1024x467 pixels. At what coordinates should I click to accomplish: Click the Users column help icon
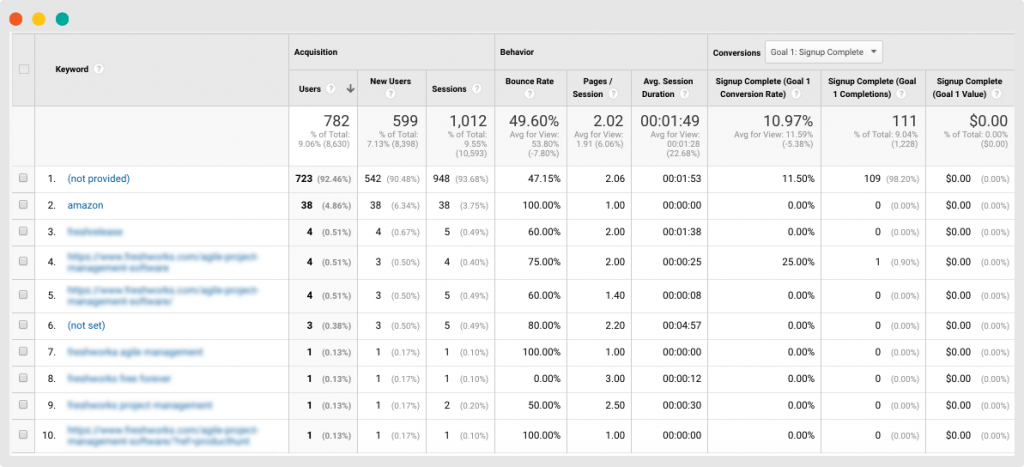click(x=330, y=89)
